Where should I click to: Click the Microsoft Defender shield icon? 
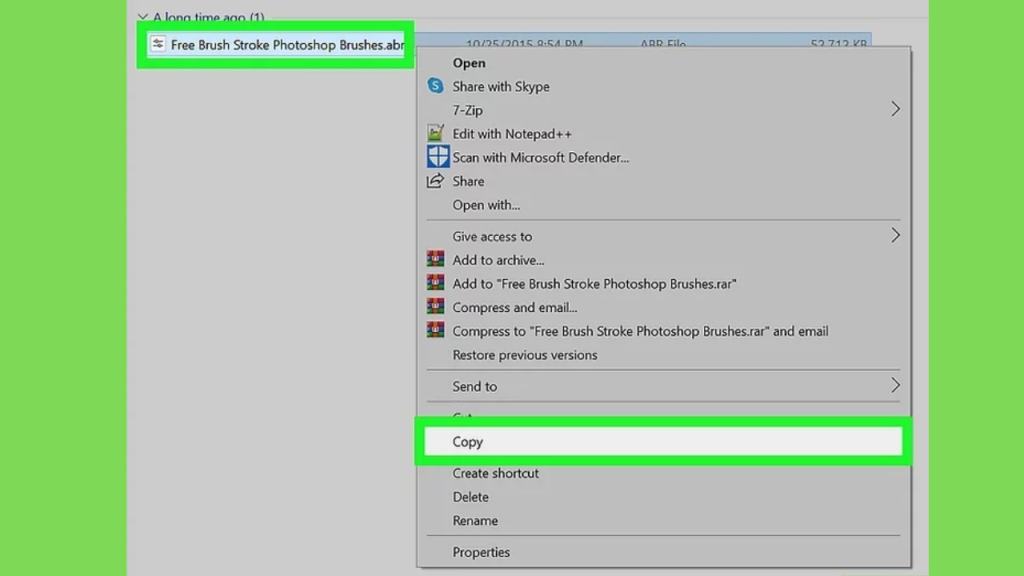click(x=437, y=157)
